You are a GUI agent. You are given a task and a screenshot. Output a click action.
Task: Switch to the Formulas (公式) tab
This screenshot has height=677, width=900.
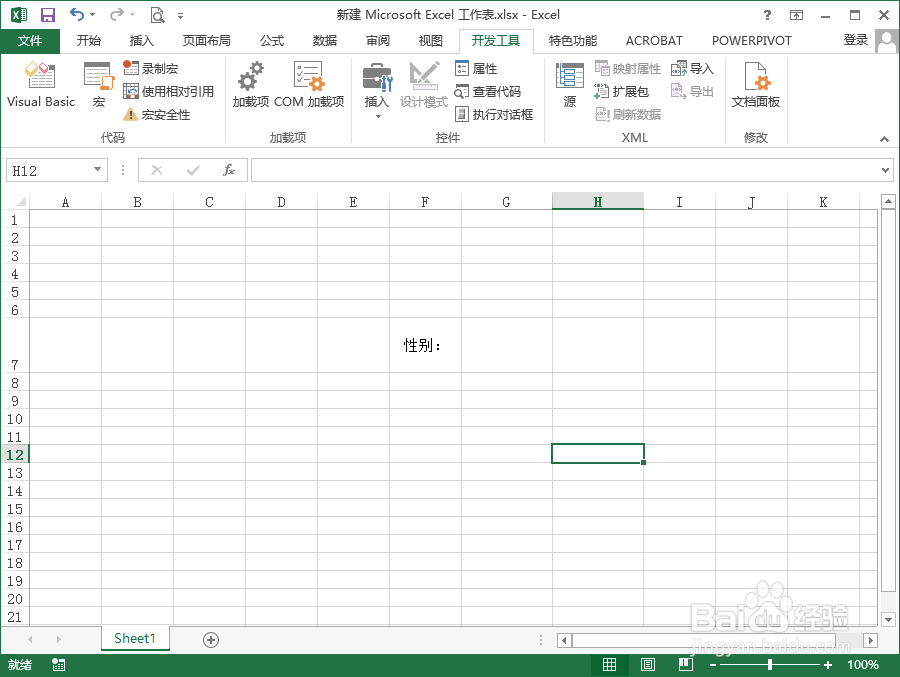[271, 40]
